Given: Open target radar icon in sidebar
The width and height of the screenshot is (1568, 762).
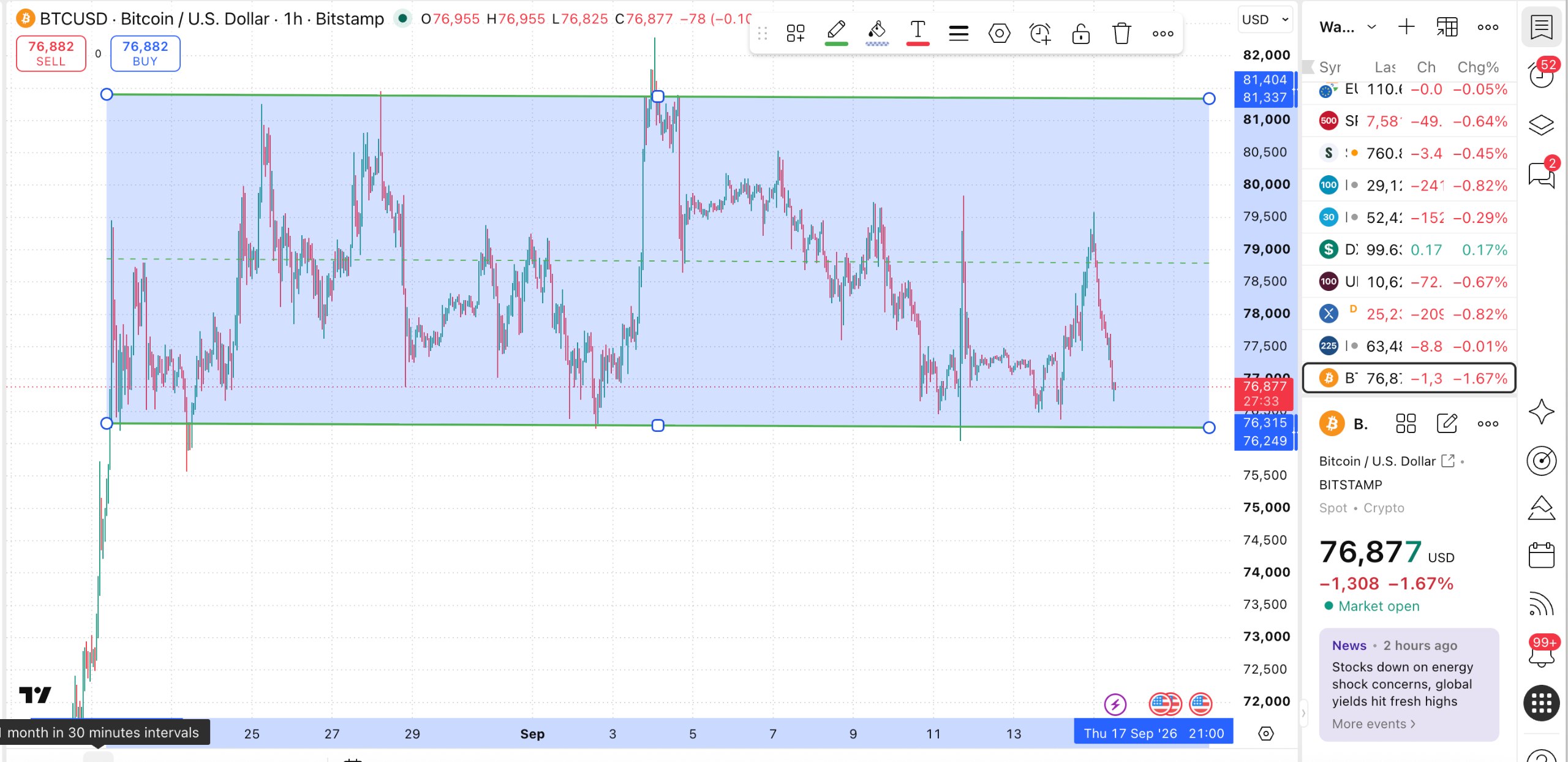Looking at the screenshot, I should 1541,460.
